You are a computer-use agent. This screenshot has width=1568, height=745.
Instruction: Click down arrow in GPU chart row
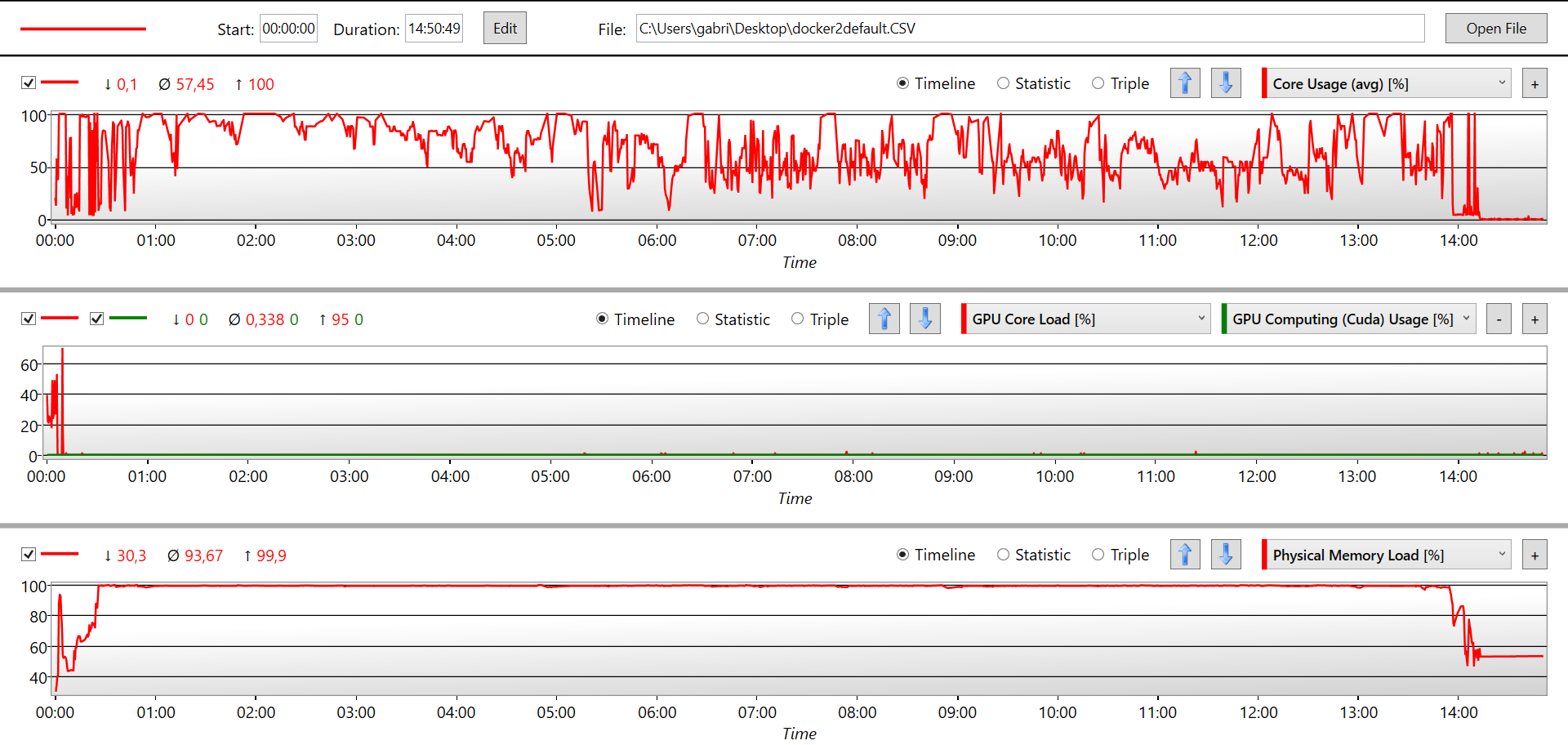click(x=925, y=319)
